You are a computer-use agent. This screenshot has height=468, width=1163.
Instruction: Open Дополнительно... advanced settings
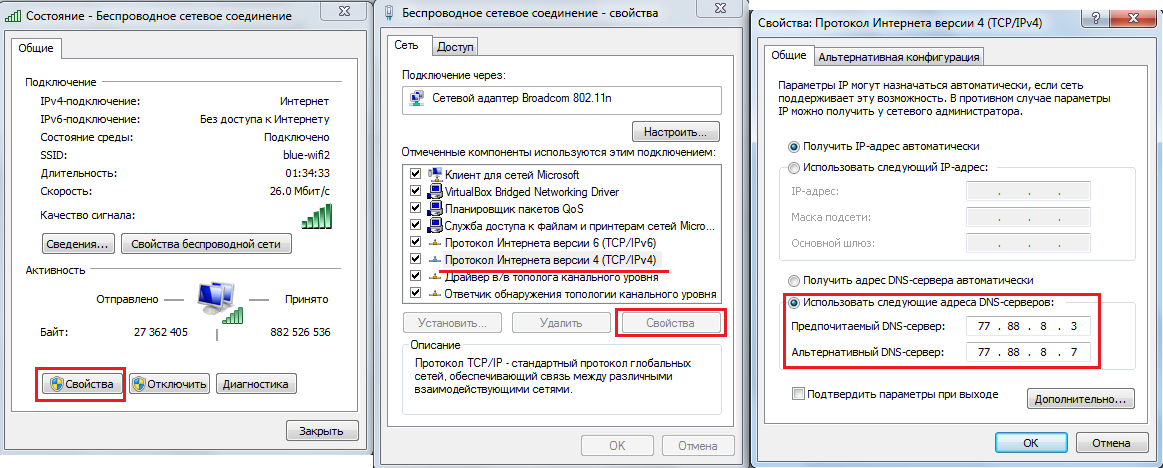[1080, 399]
